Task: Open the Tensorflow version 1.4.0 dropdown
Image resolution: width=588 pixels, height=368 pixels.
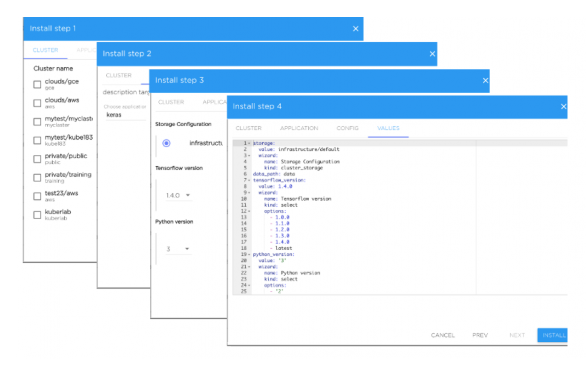Action: point(178,195)
